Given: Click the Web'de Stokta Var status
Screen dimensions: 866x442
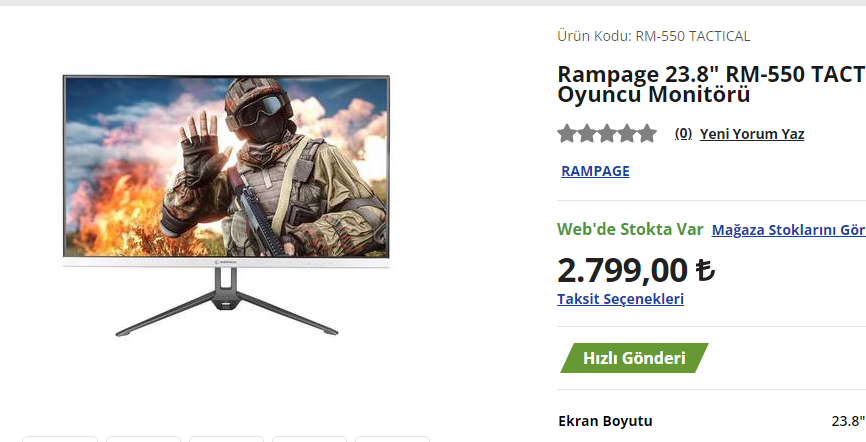Looking at the screenshot, I should [630, 229].
